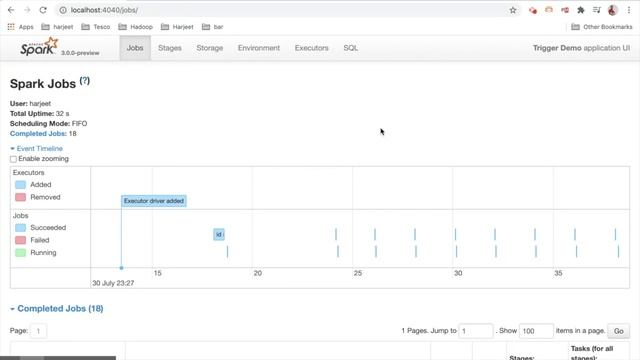Open the Spark Jobs help (?) tooltip

pos(84,81)
